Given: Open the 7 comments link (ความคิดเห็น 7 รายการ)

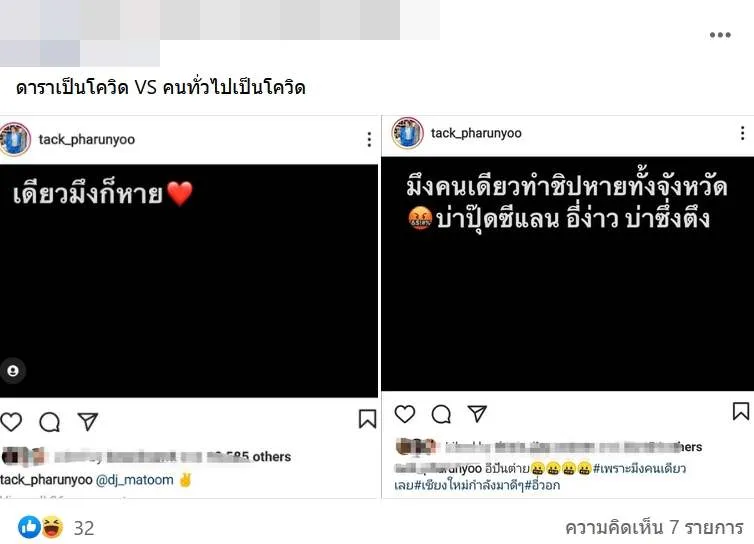Looking at the screenshot, I should click(654, 528).
